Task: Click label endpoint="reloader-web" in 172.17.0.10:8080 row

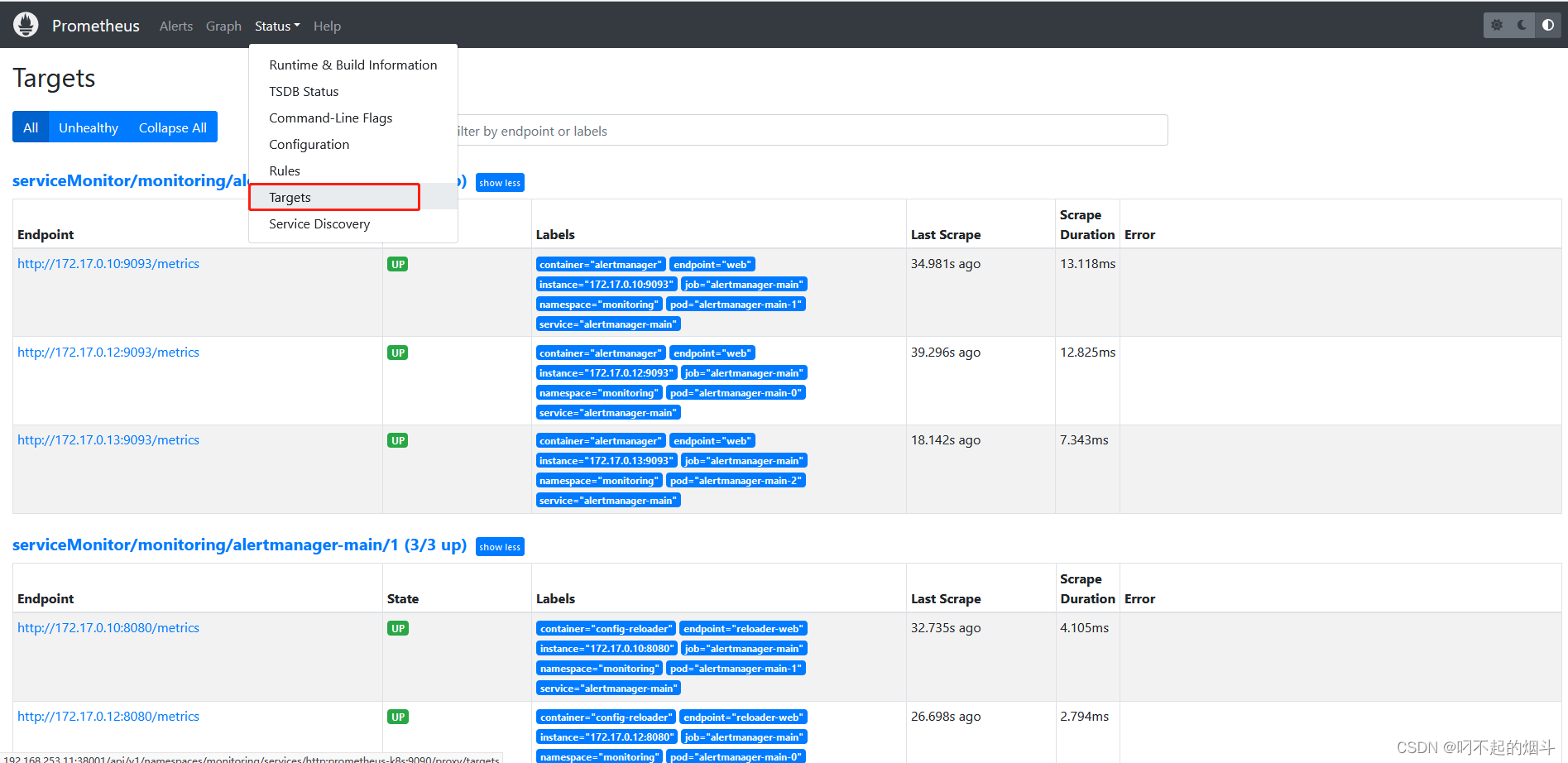Action: pos(743,628)
